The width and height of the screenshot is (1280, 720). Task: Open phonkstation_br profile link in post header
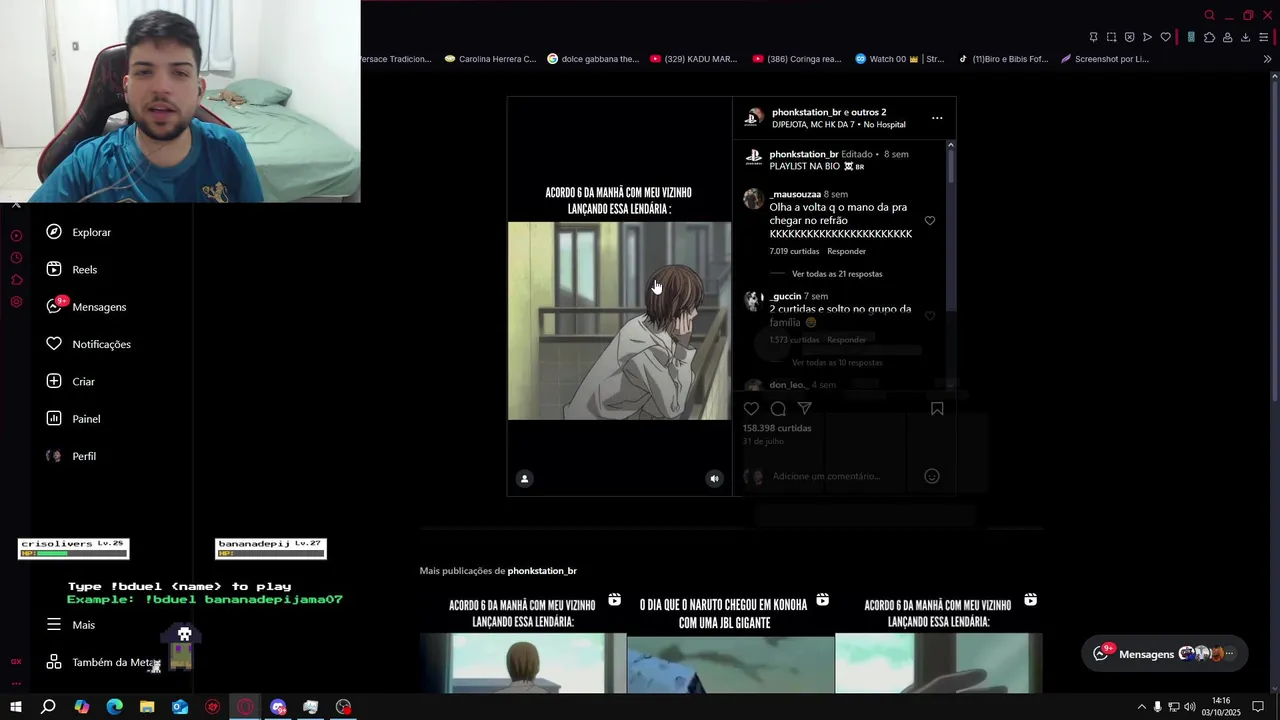(806, 112)
